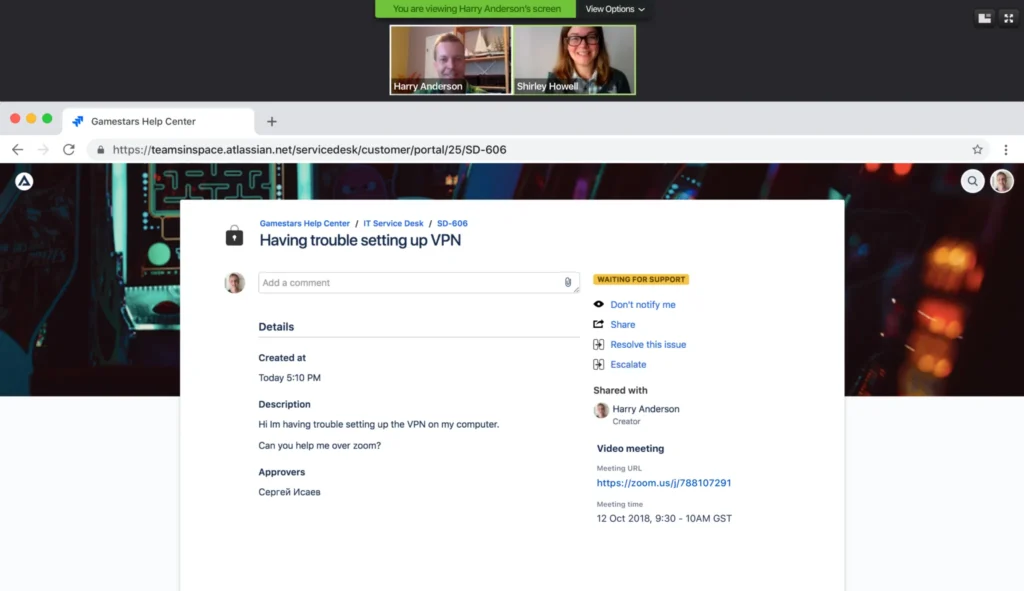Go back in the browser
The width and height of the screenshot is (1024, 591).
point(18,150)
